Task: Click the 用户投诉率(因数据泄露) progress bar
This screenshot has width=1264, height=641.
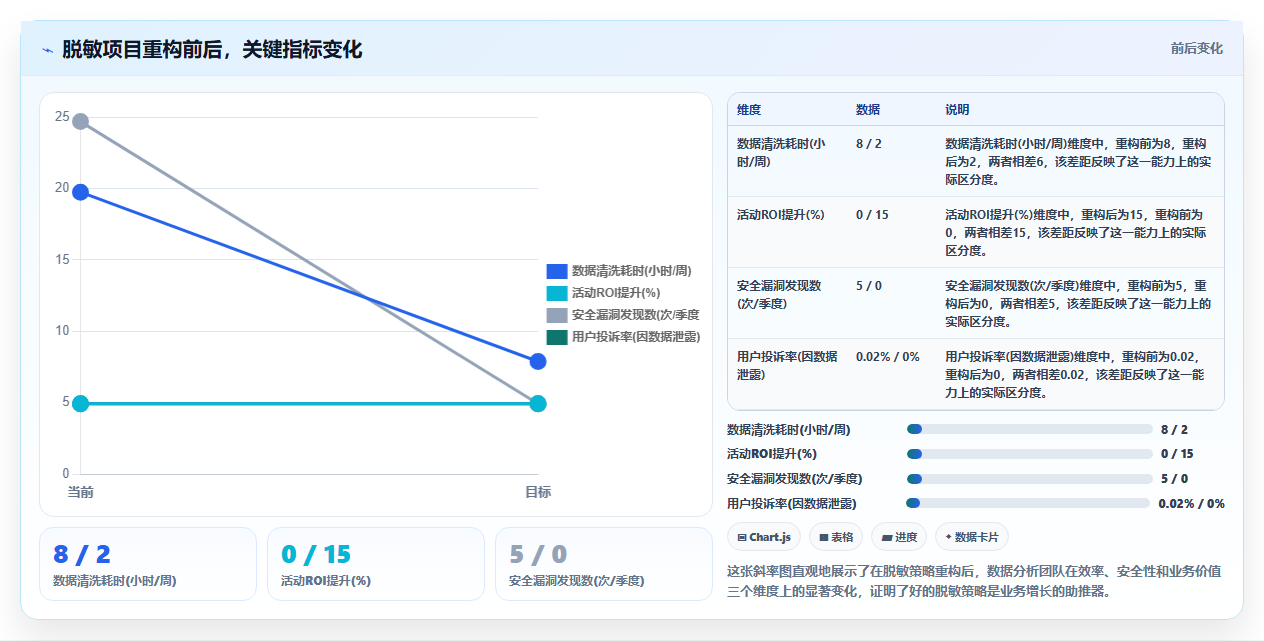Action: point(1028,503)
